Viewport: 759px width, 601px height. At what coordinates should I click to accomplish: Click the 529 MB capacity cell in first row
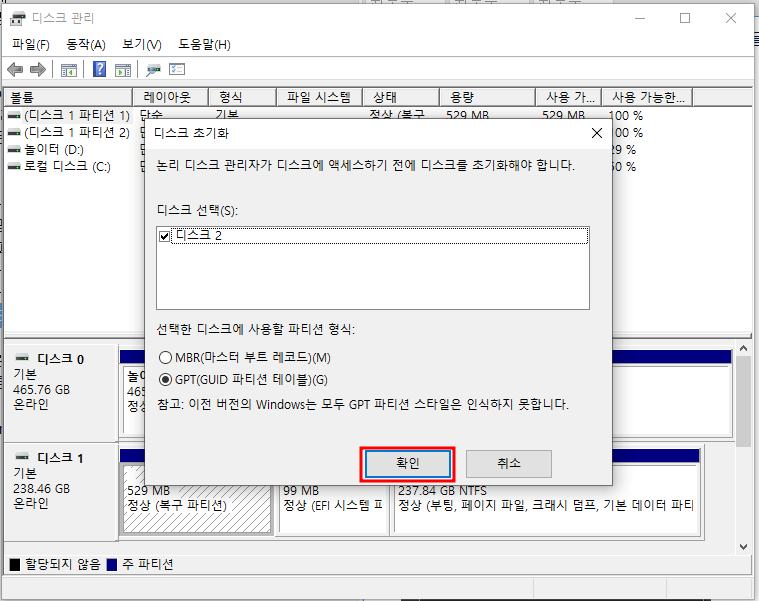point(468,116)
